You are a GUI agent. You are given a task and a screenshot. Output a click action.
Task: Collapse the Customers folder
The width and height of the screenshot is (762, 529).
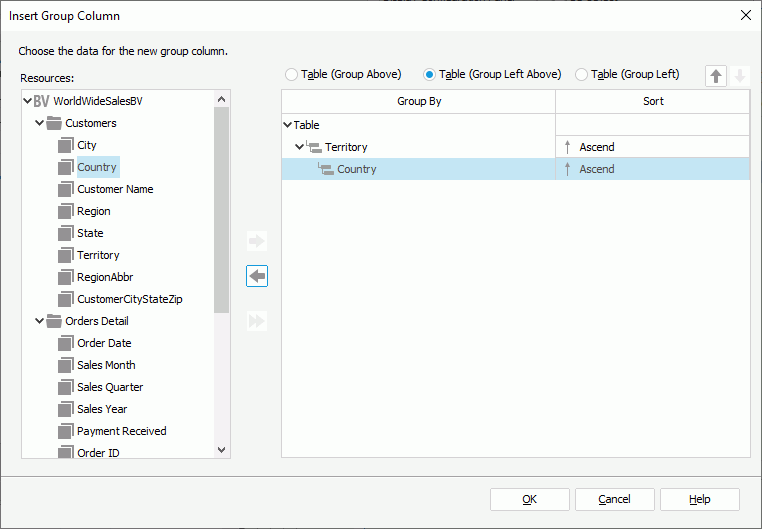[x=39, y=123]
